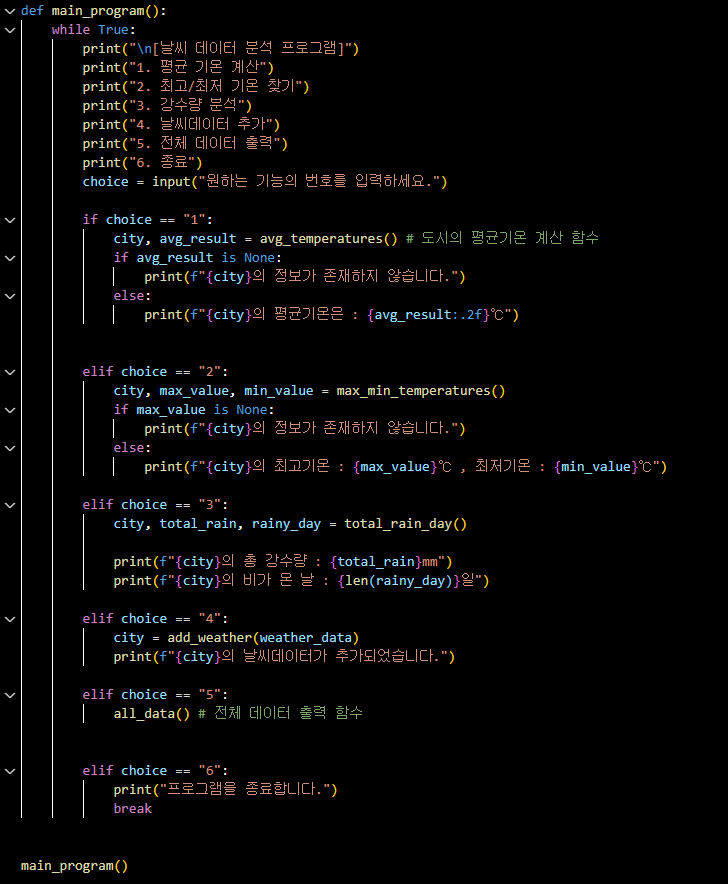Click the all_data() function call
This screenshot has width=728, height=884.
point(151,714)
